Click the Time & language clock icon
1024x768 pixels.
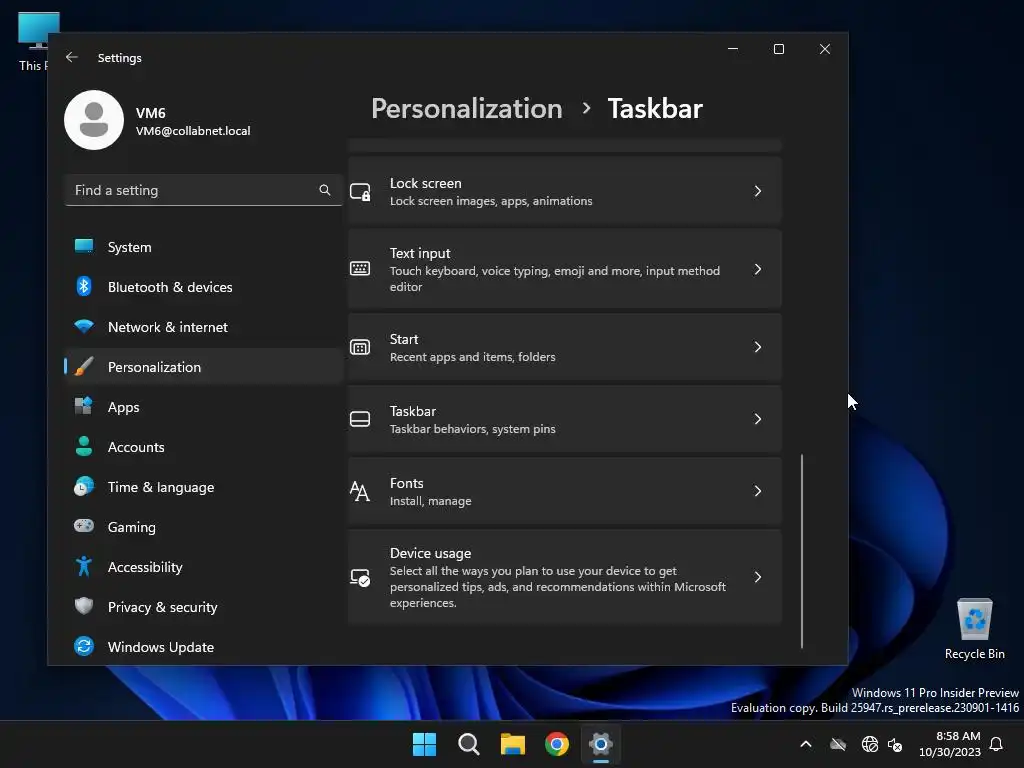coord(84,487)
